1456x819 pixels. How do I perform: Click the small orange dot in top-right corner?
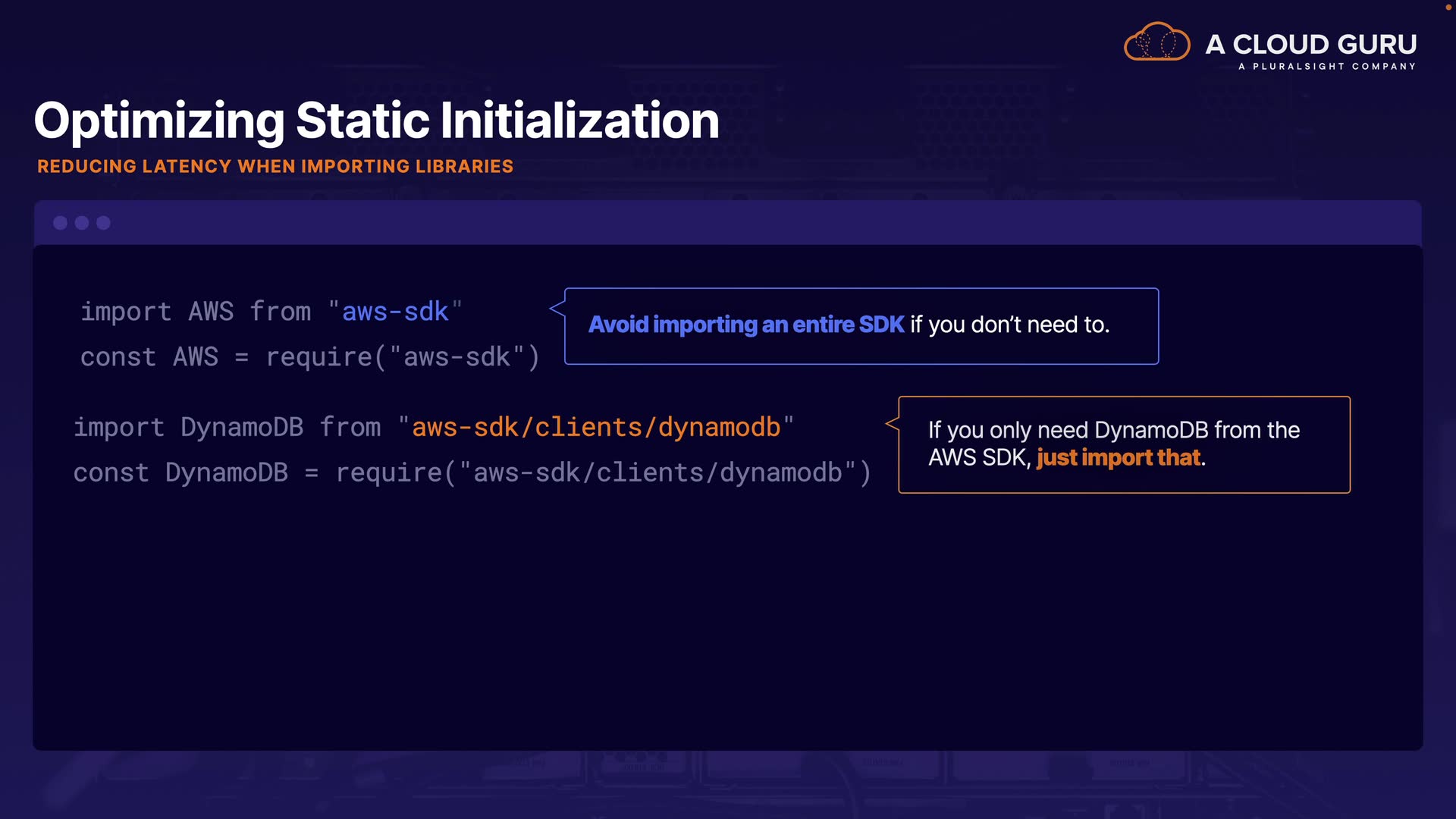[x=1448, y=7]
